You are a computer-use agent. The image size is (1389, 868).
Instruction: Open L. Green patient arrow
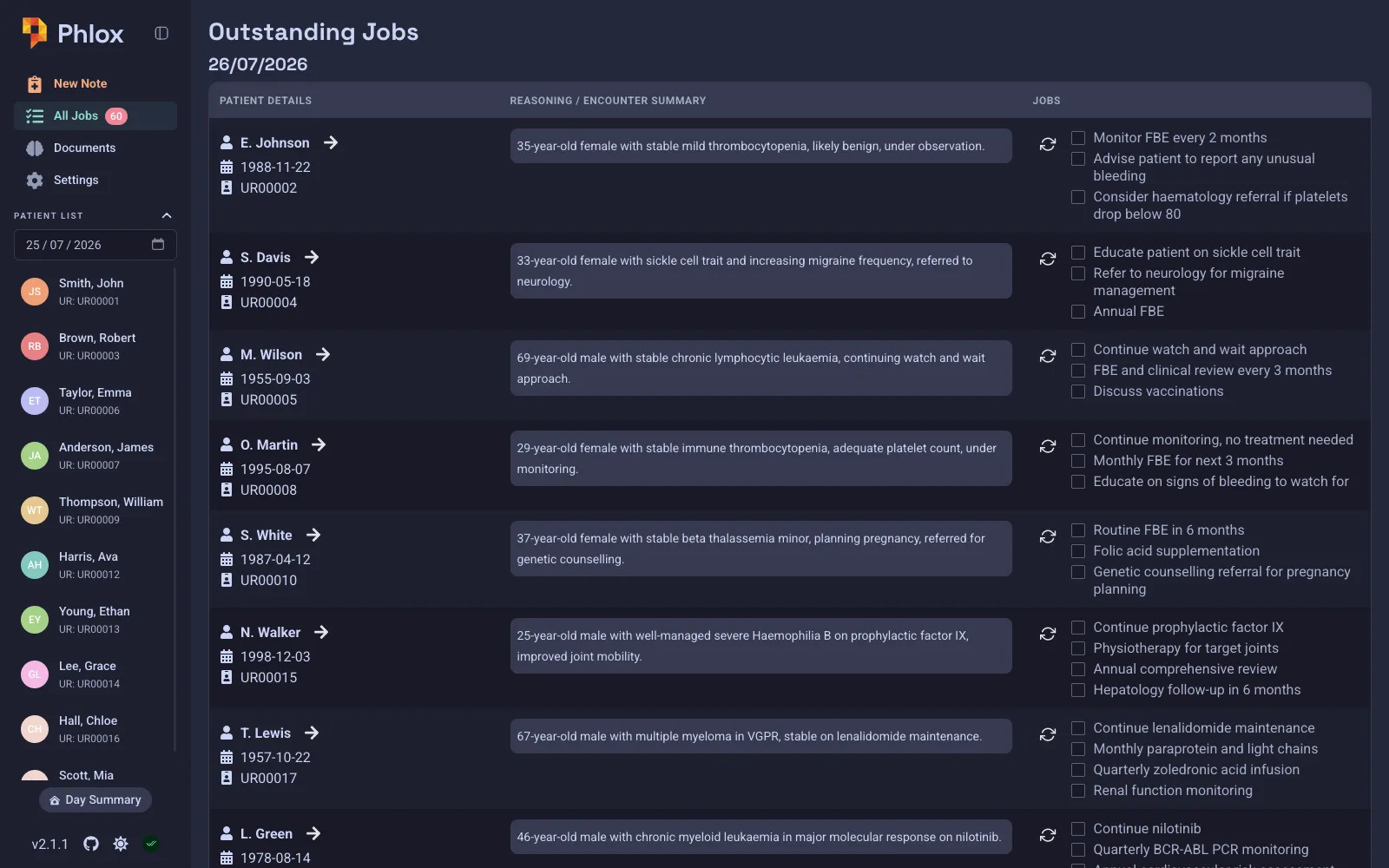[313, 833]
